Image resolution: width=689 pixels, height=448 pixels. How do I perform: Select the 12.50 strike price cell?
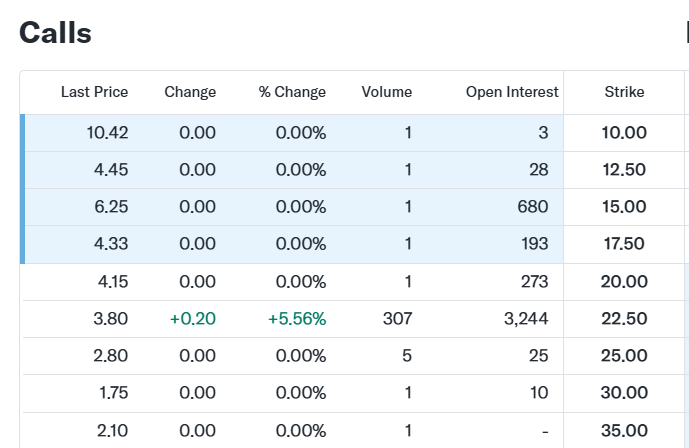624,170
